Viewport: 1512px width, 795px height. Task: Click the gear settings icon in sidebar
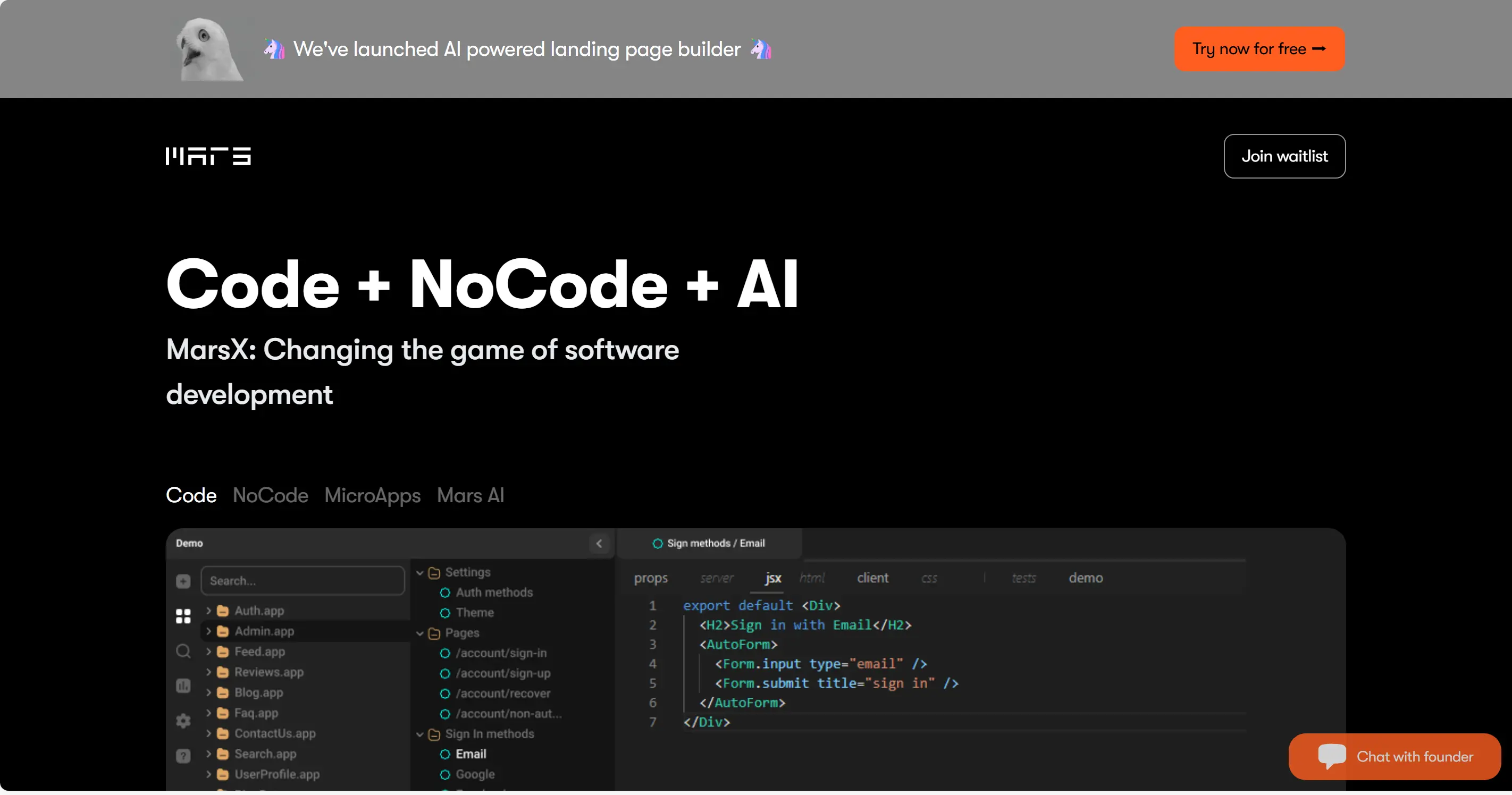coord(183,721)
